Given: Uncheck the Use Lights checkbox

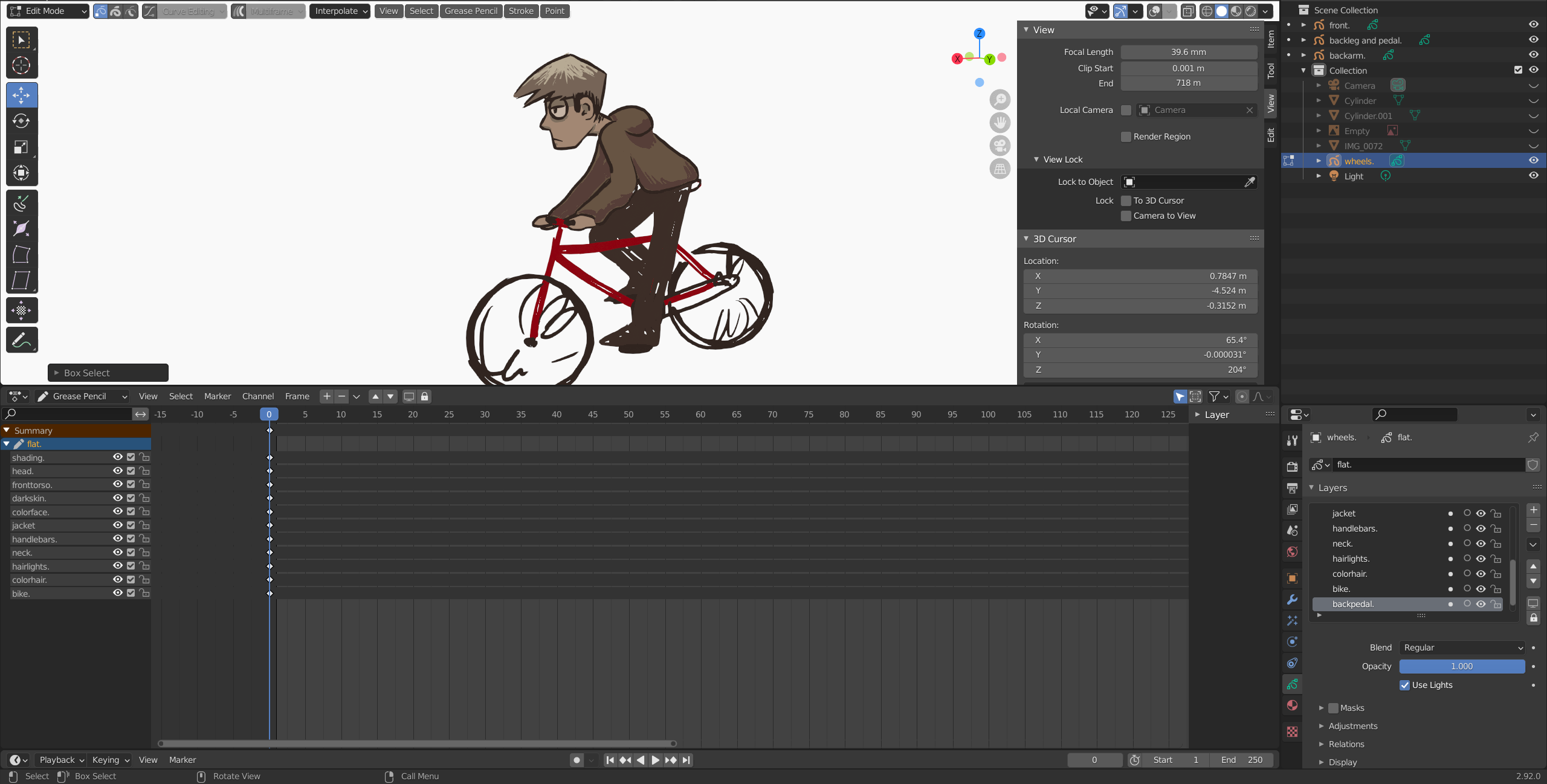Looking at the screenshot, I should click(1405, 685).
